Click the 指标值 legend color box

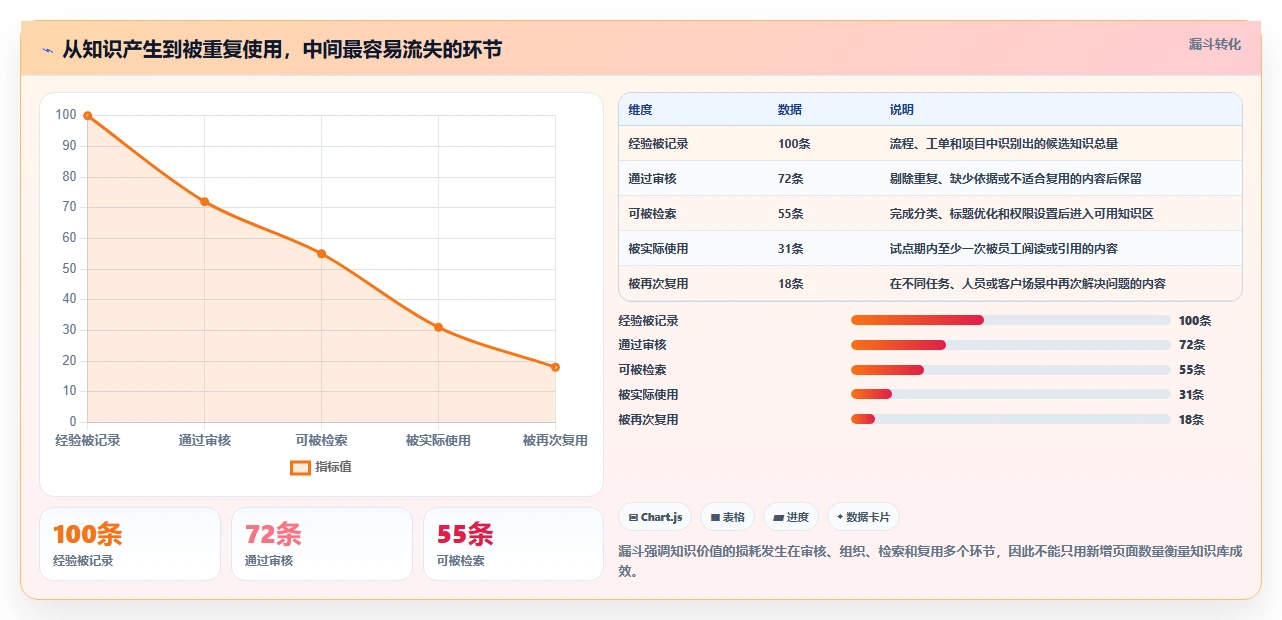[300, 467]
